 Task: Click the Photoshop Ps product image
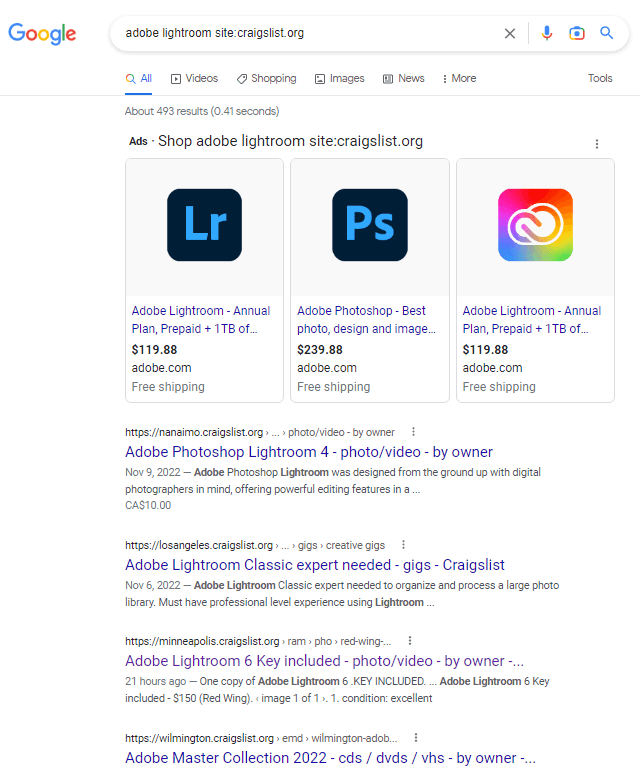[370, 225]
